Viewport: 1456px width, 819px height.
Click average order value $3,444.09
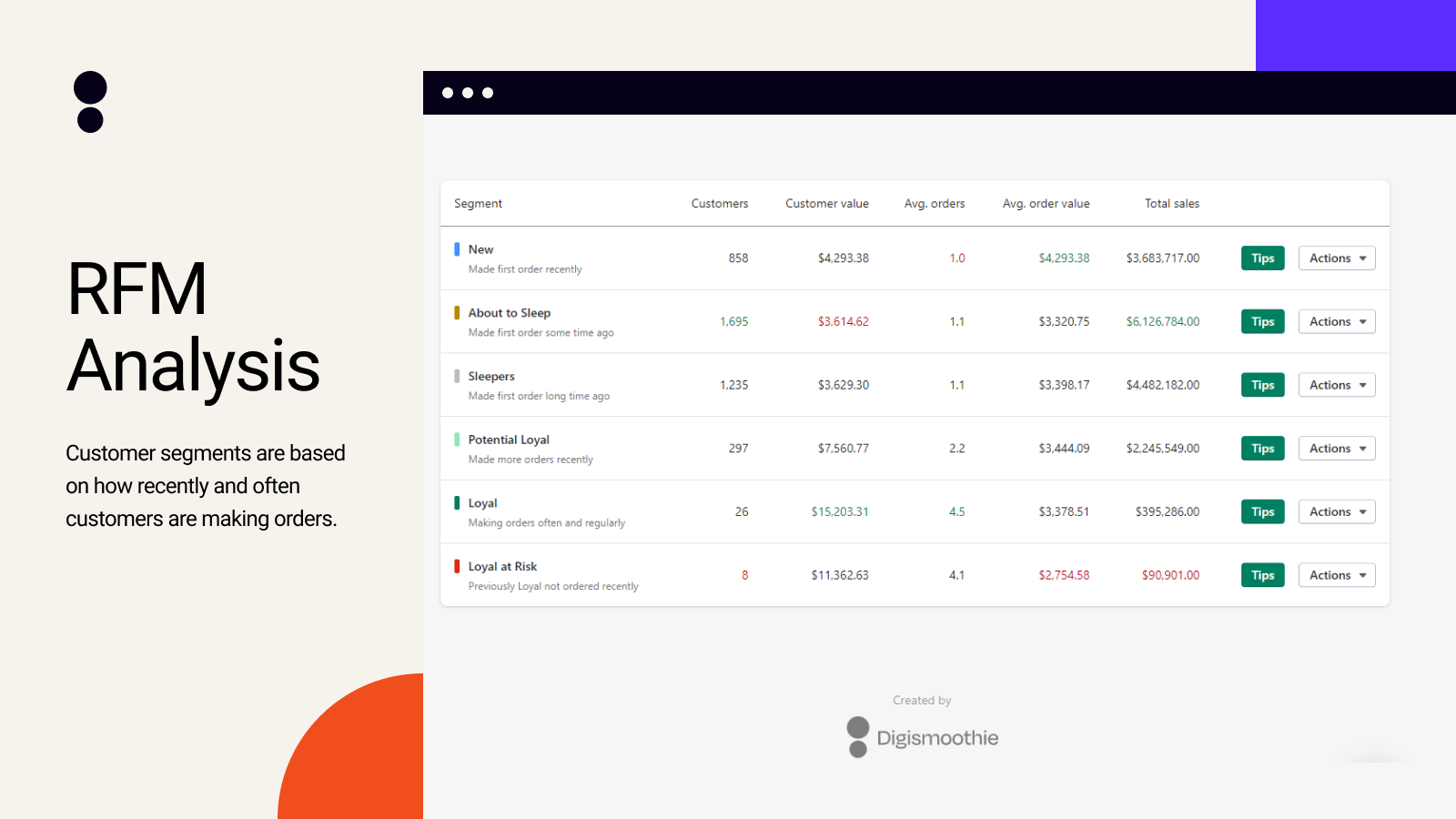pyautogui.click(x=1064, y=449)
